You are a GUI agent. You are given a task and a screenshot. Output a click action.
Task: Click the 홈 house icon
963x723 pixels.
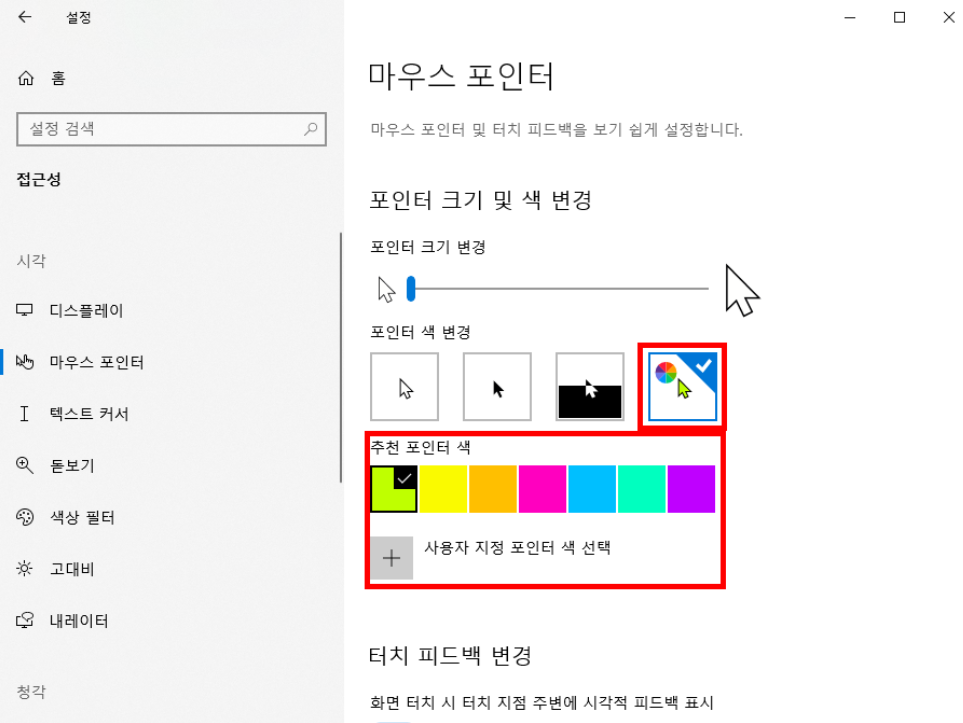tap(26, 78)
